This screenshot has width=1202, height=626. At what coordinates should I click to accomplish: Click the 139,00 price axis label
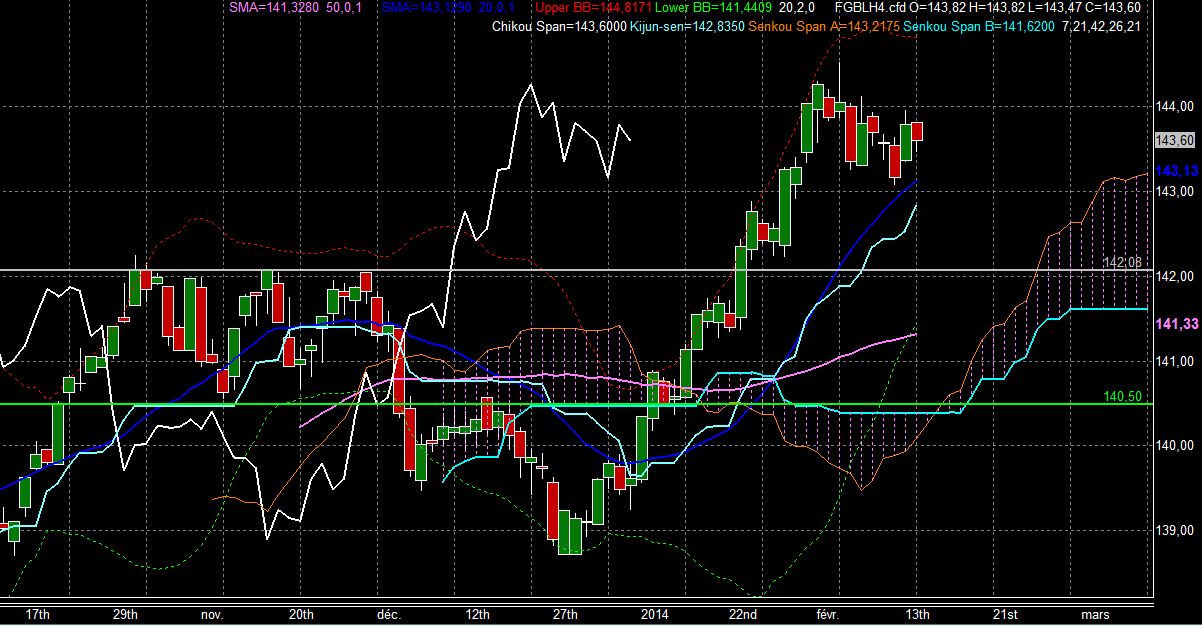[x=1173, y=531]
